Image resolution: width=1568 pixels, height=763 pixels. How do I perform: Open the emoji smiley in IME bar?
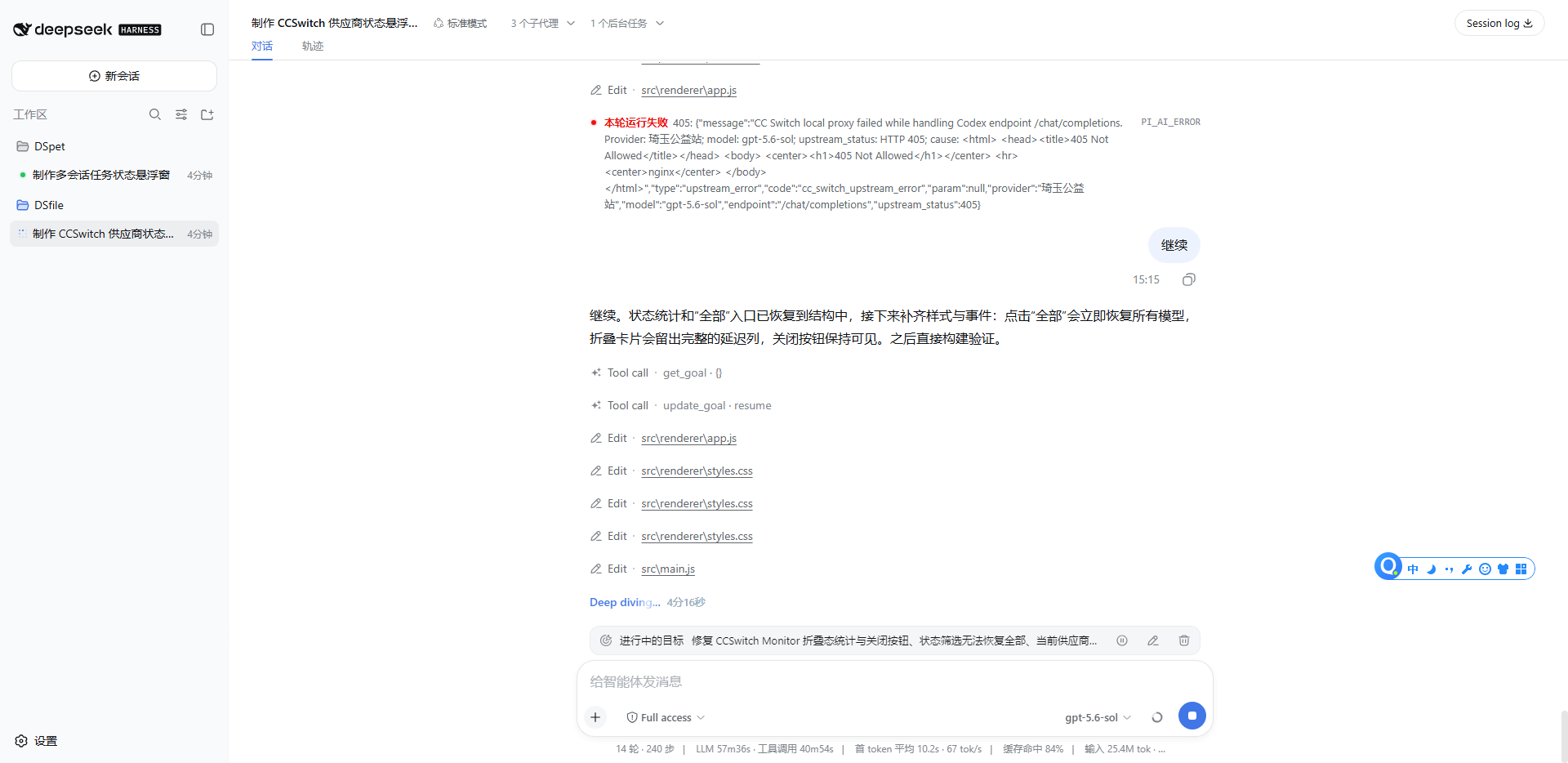point(1485,569)
